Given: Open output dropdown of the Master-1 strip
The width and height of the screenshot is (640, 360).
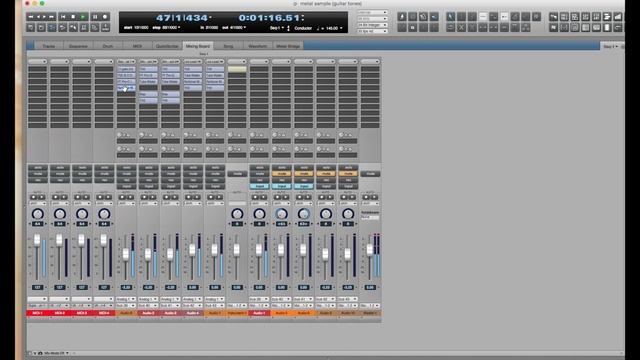Looking at the screenshot, I should coord(370,305).
